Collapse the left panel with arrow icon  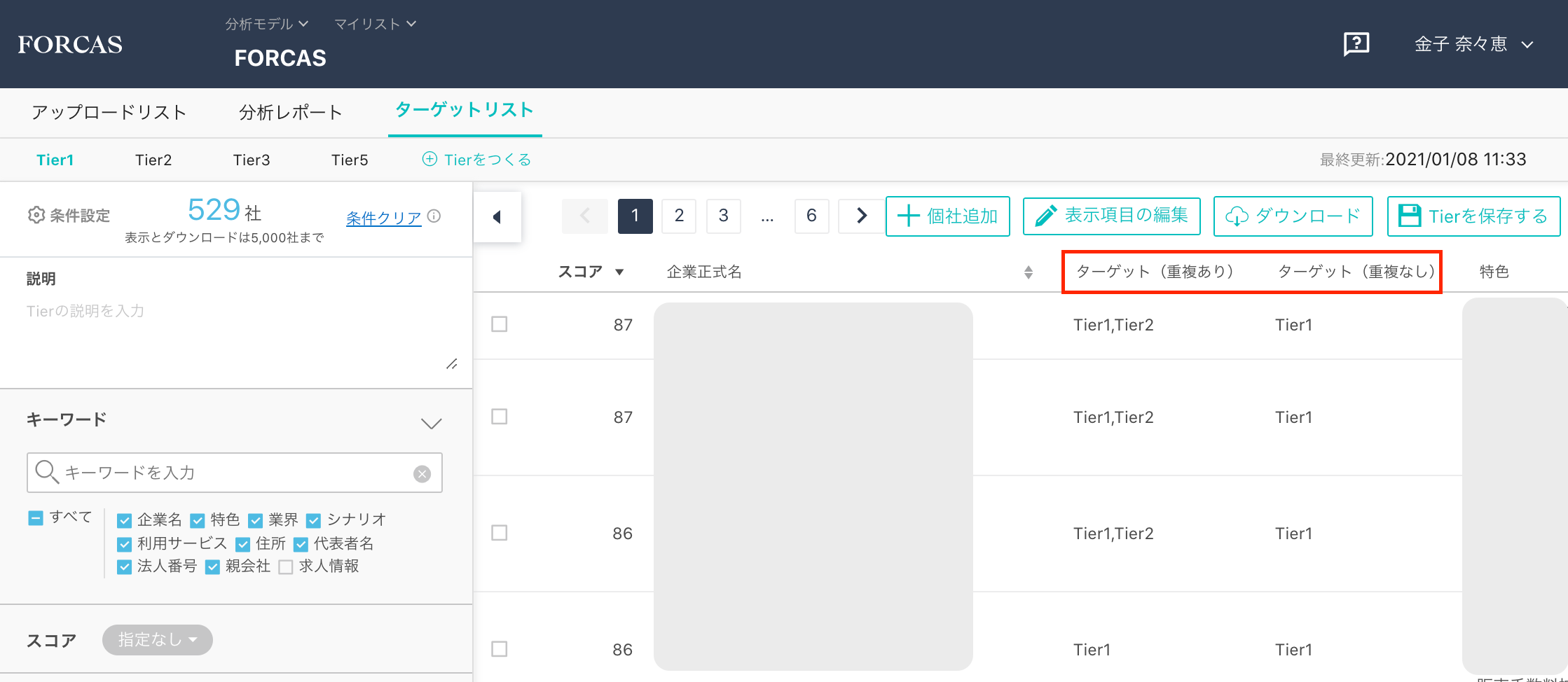(497, 217)
